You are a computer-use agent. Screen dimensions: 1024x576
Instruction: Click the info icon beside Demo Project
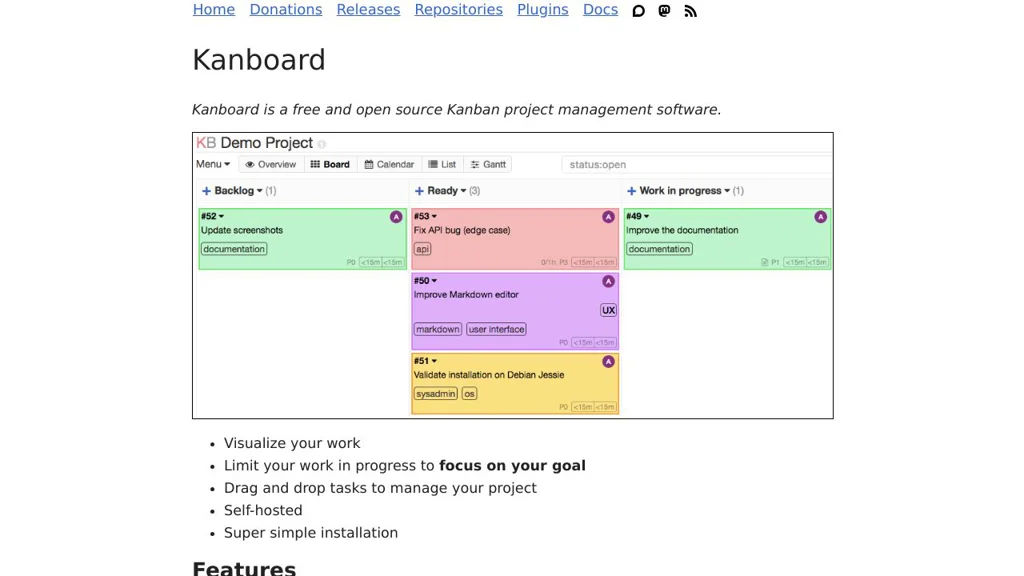tap(322, 144)
